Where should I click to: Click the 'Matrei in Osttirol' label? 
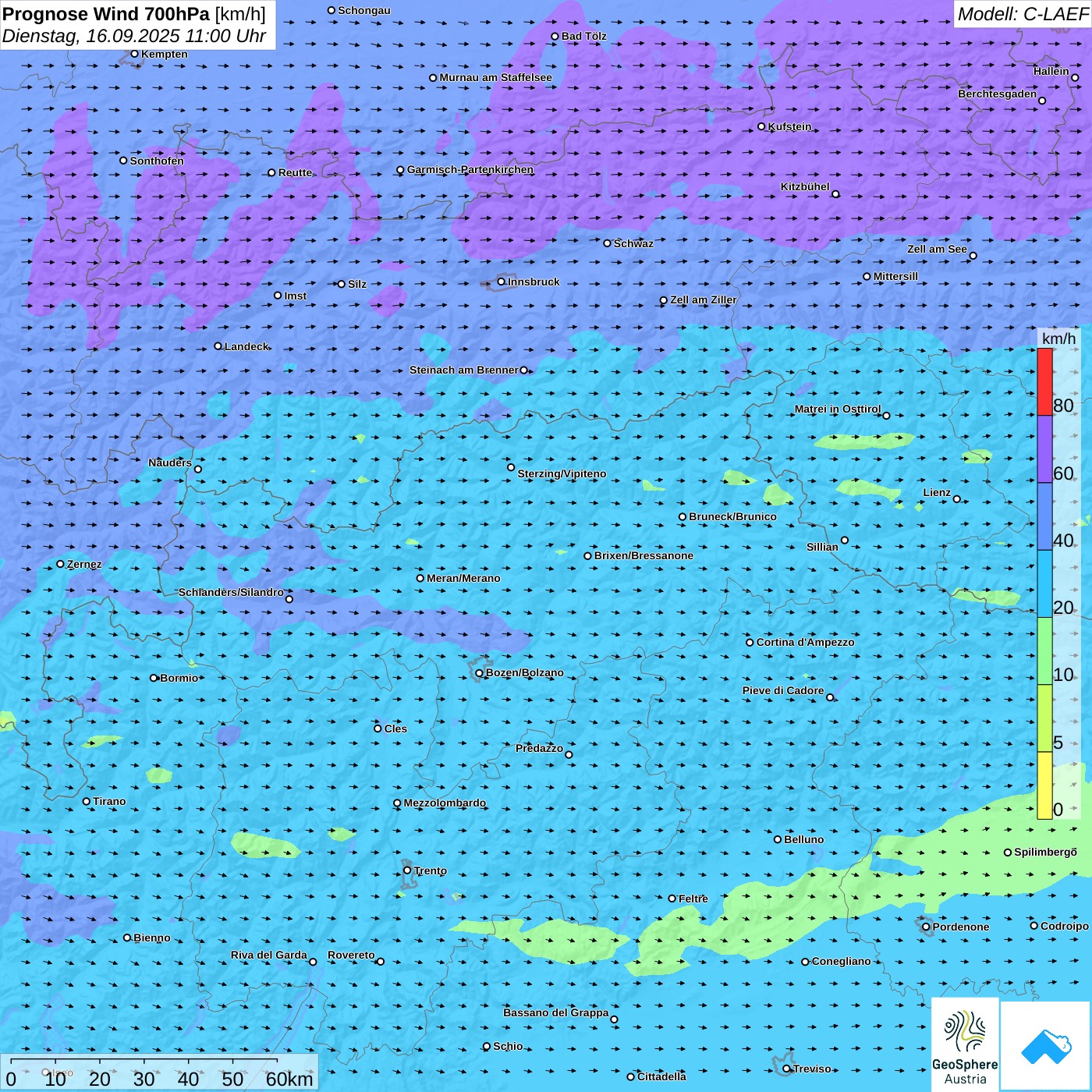click(838, 409)
